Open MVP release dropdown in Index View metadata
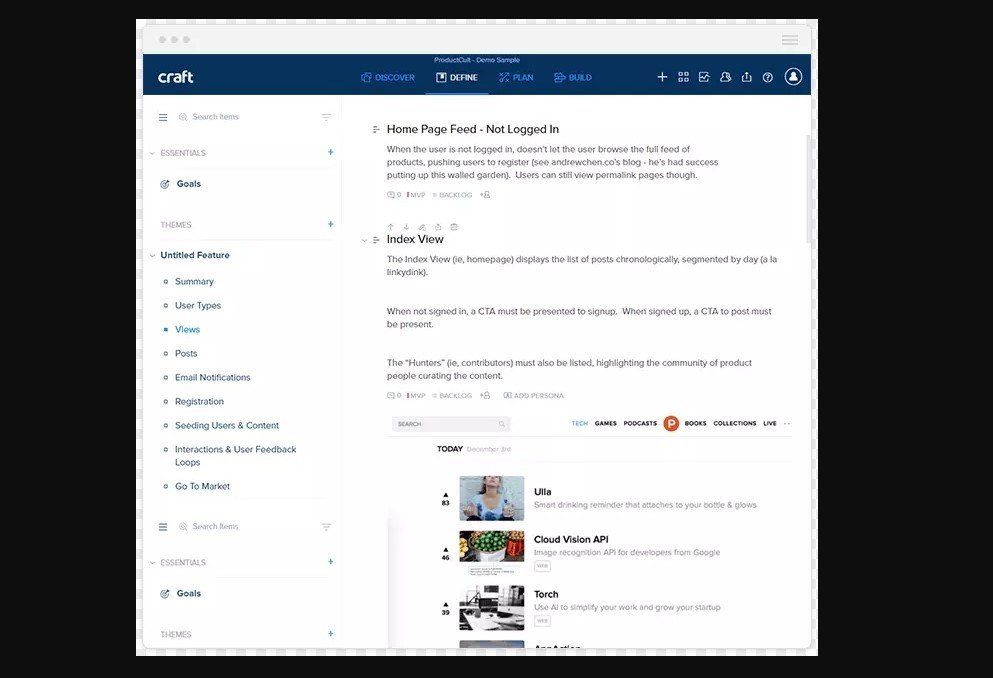This screenshot has width=993, height=678. coord(416,396)
